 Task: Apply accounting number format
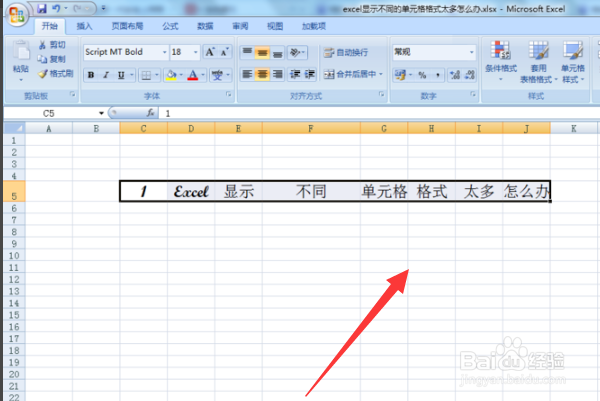[x=400, y=75]
